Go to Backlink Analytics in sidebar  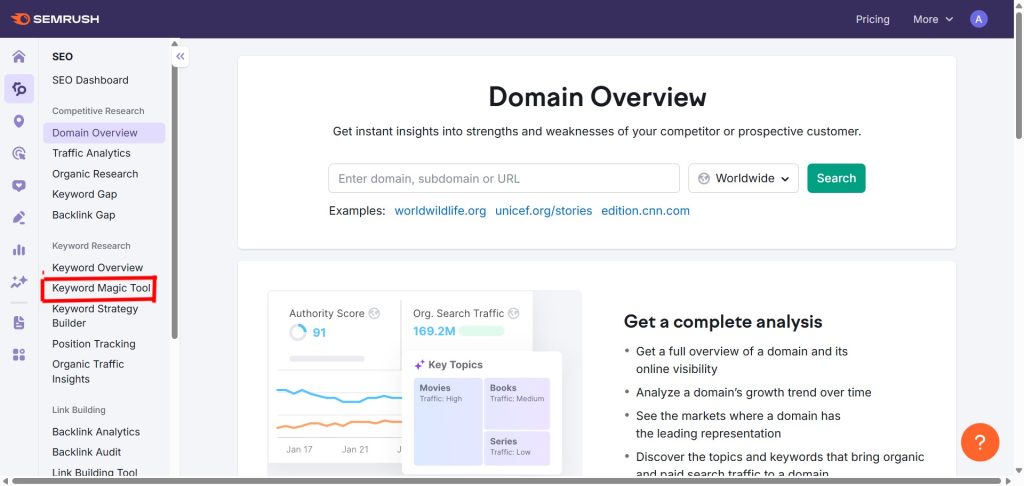tap(96, 432)
